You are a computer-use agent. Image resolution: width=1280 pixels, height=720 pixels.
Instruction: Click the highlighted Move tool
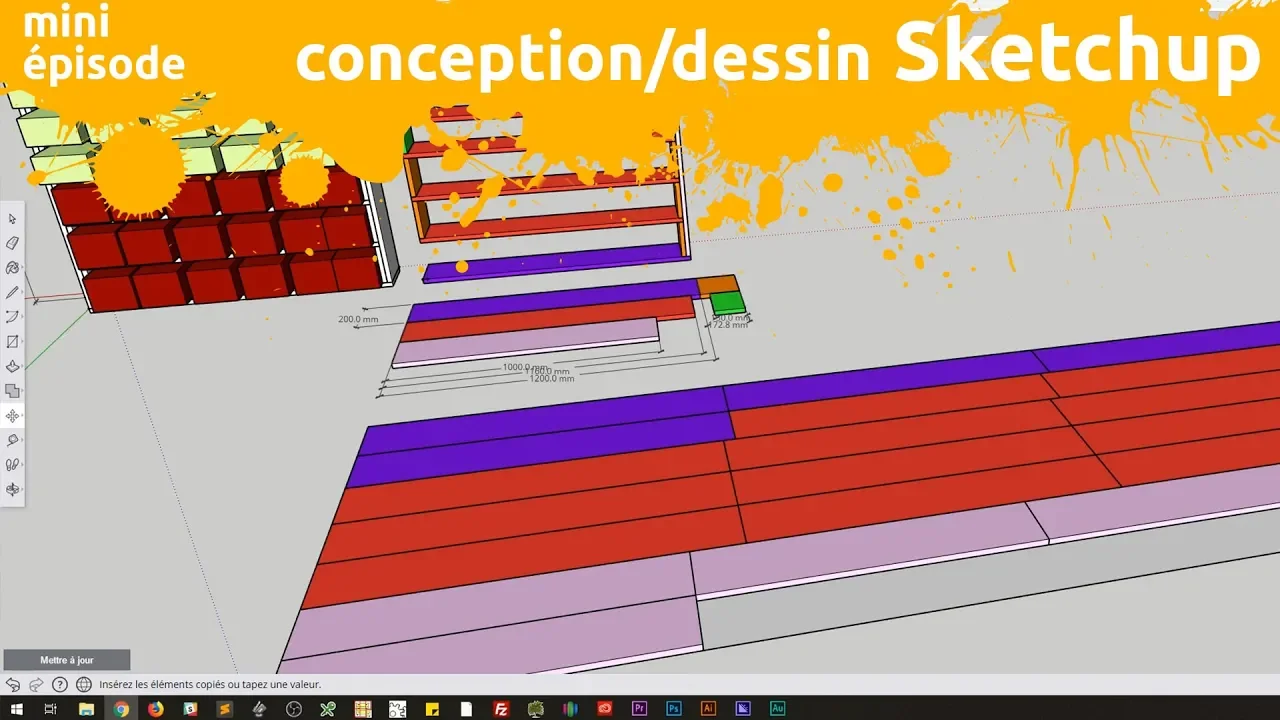click(x=13, y=416)
